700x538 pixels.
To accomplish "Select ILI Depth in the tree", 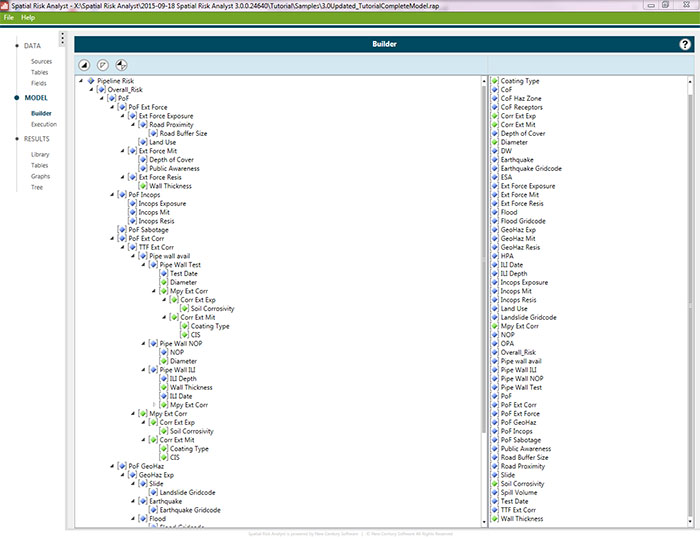I will click(183, 378).
